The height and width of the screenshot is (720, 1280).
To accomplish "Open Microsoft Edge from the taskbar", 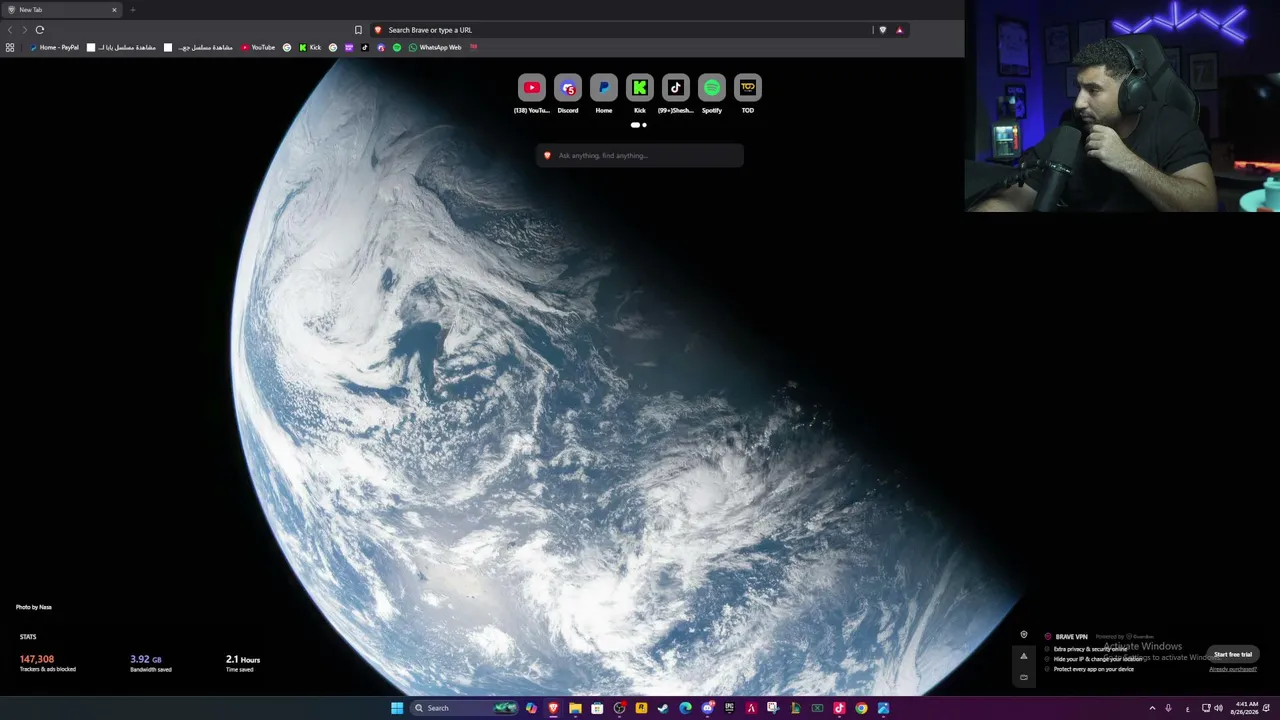I will pos(685,708).
